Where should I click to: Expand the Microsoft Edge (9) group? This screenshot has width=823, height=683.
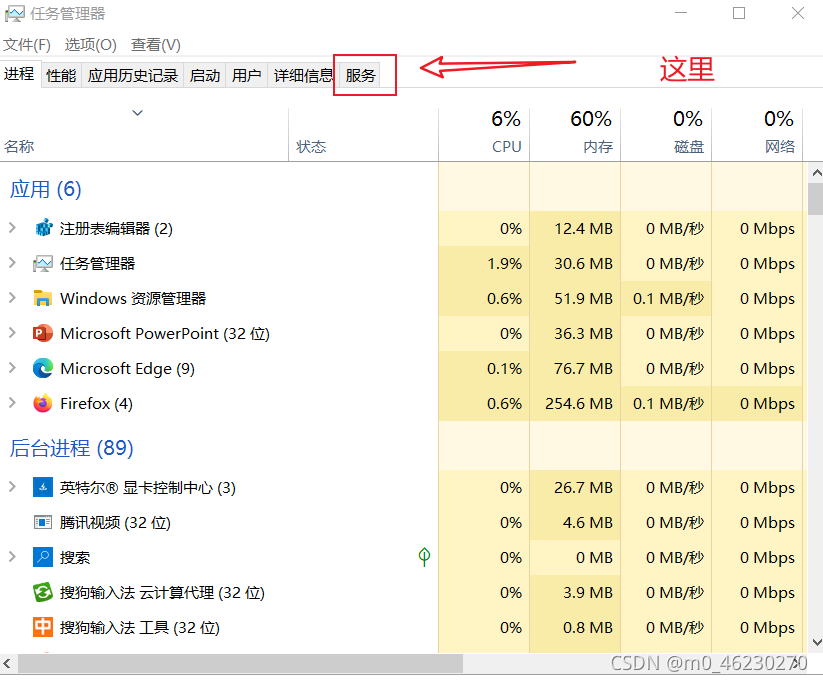12,368
